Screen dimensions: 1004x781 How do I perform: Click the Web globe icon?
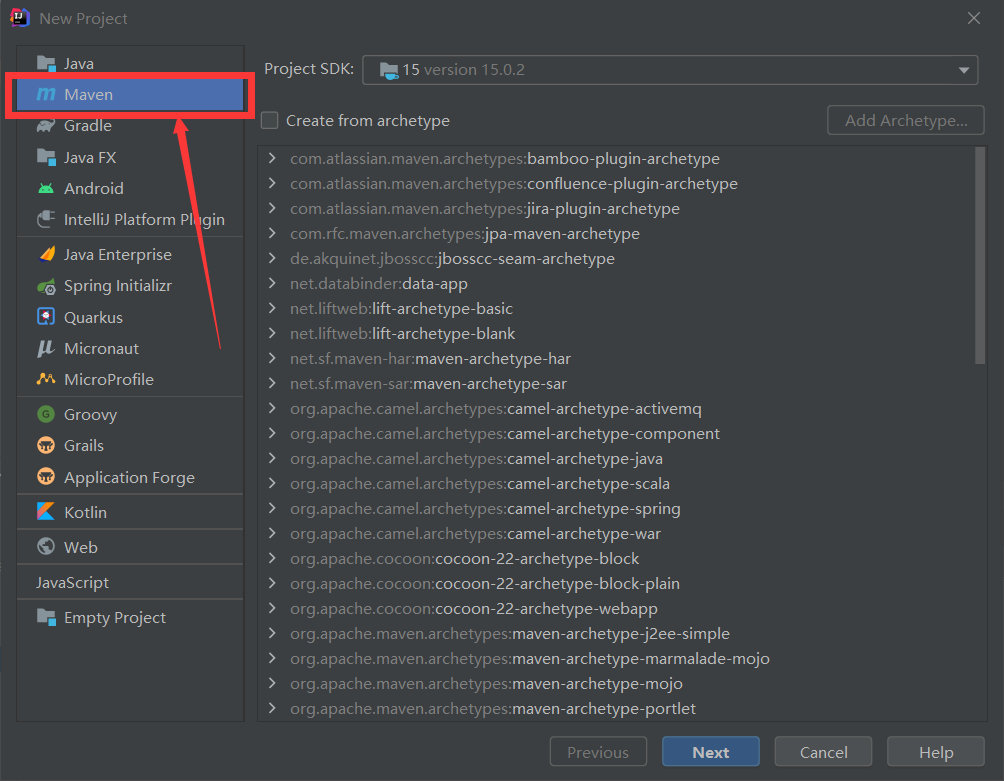pos(46,547)
